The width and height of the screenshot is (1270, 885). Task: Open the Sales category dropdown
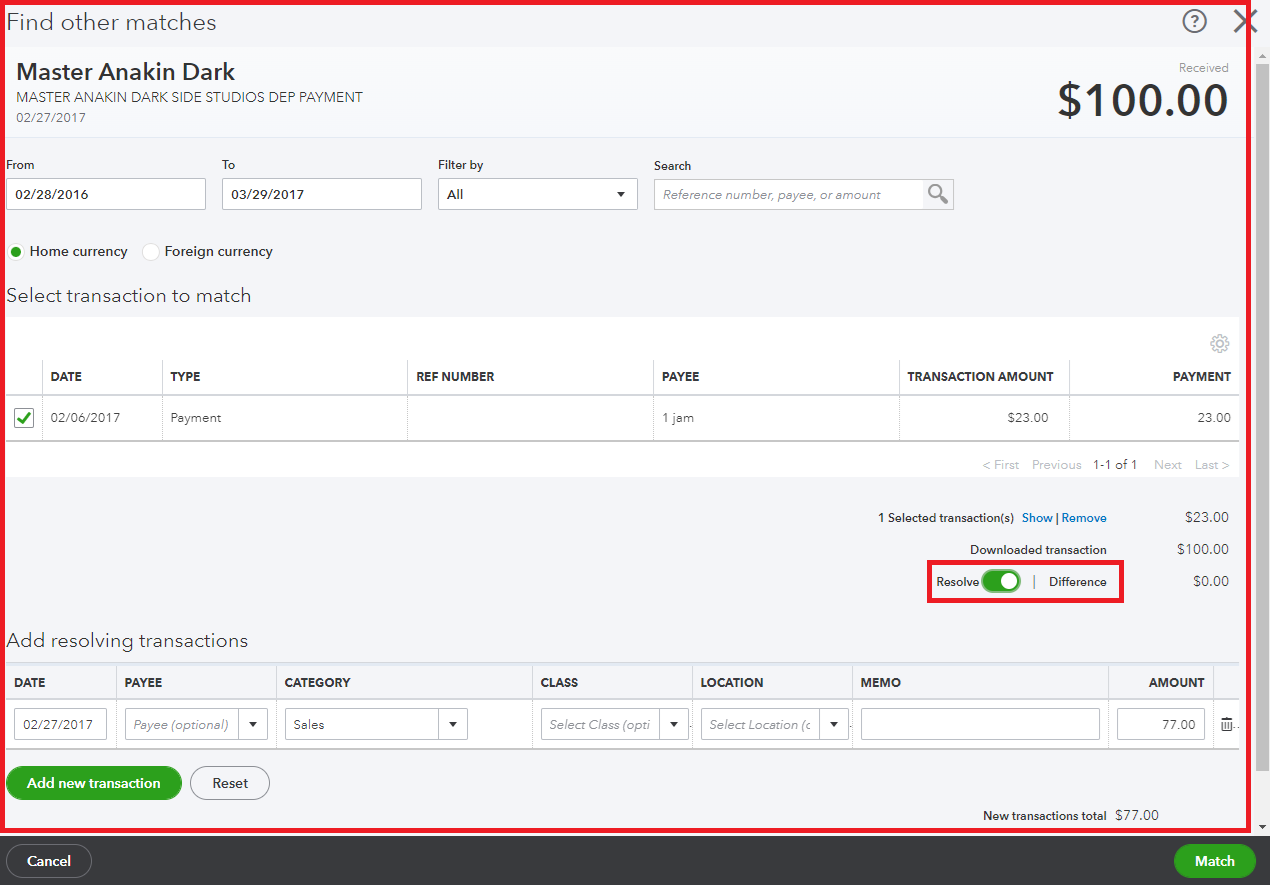click(x=452, y=723)
